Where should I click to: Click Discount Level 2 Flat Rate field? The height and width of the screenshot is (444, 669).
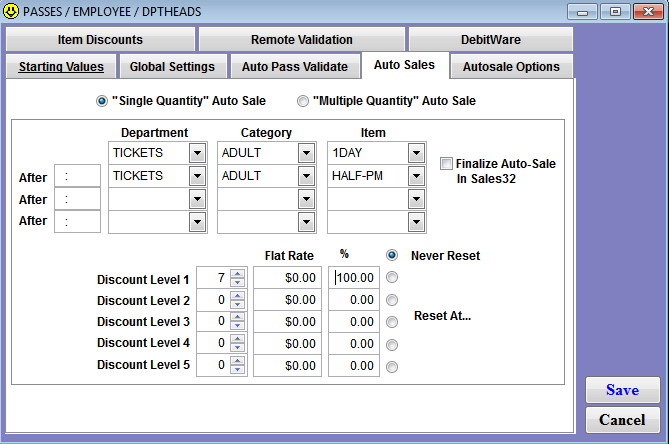[x=287, y=300]
